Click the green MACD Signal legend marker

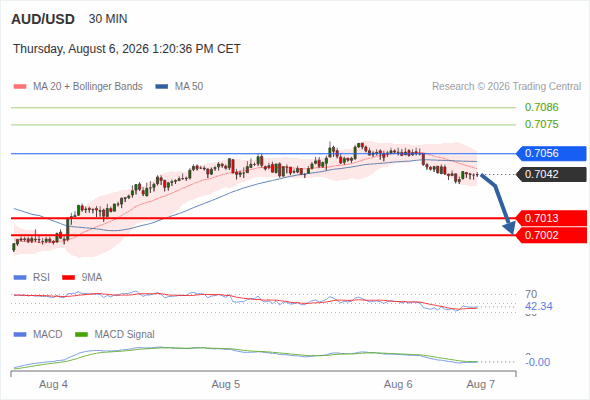point(82,335)
